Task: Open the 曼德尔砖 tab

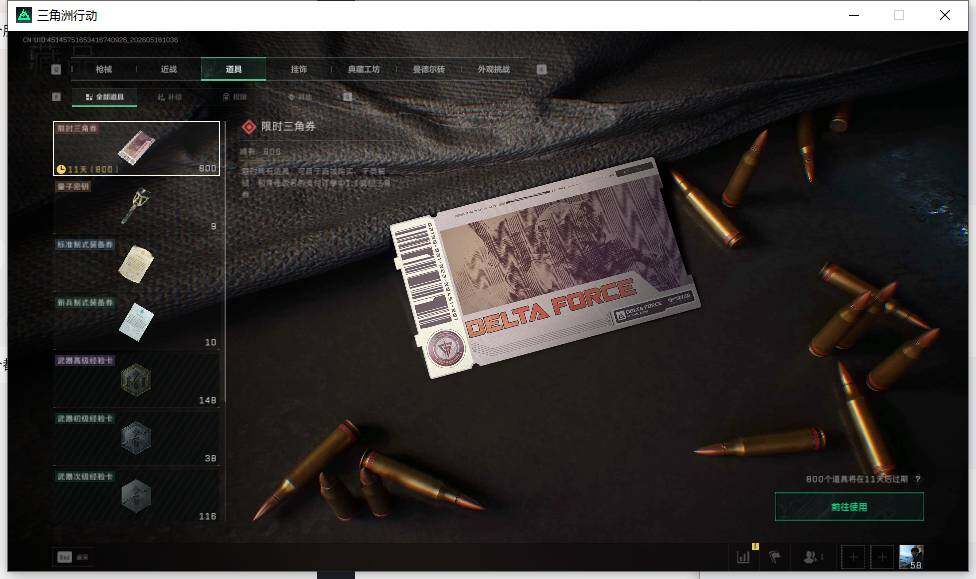Action: click(428, 69)
